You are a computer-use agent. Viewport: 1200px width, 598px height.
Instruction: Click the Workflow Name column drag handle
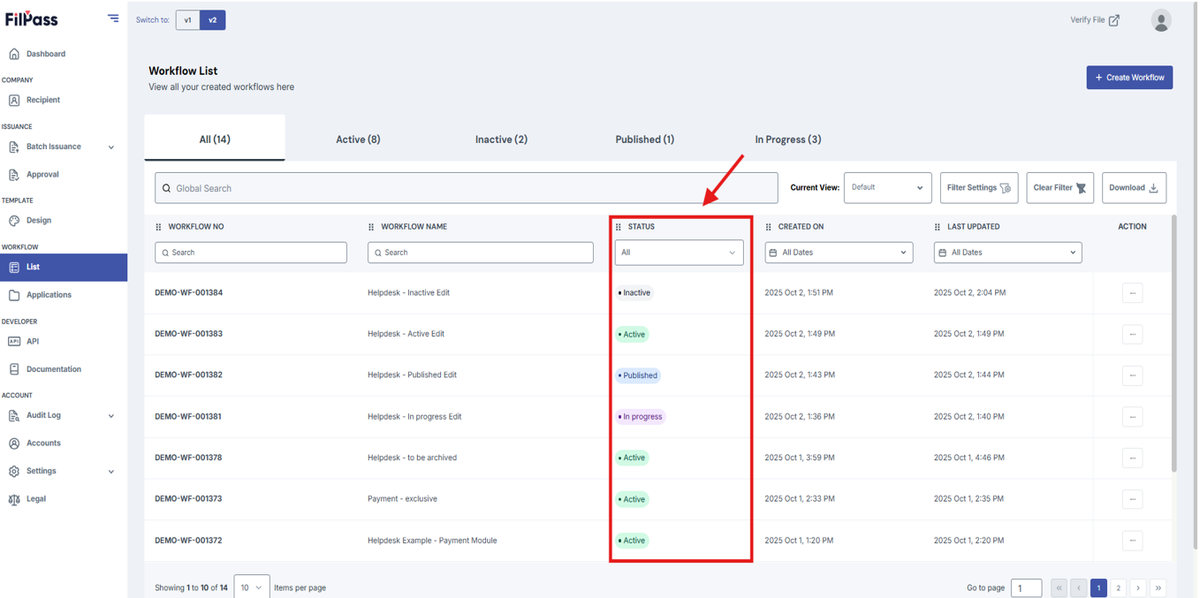point(372,227)
